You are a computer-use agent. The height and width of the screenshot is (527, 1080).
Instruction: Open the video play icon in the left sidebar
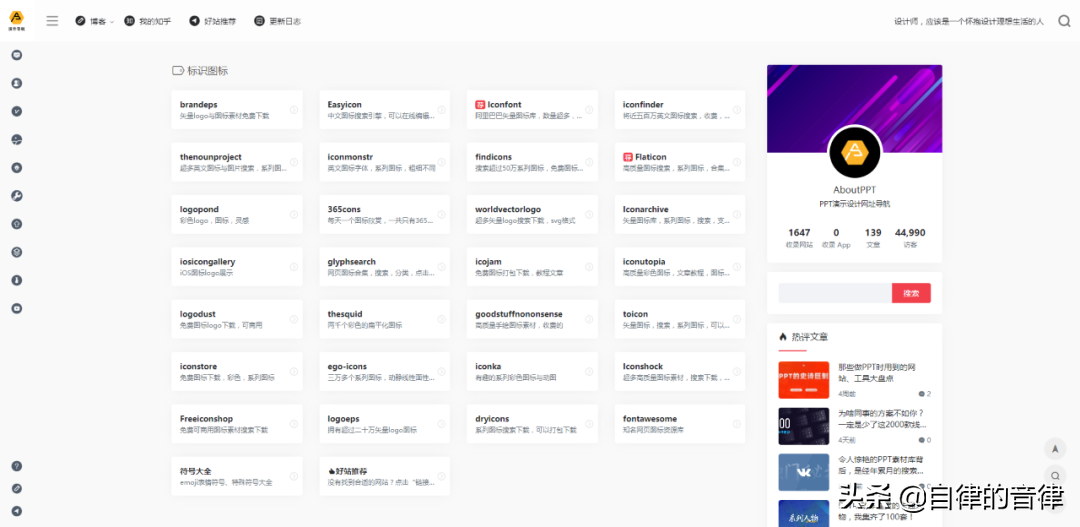[17, 309]
